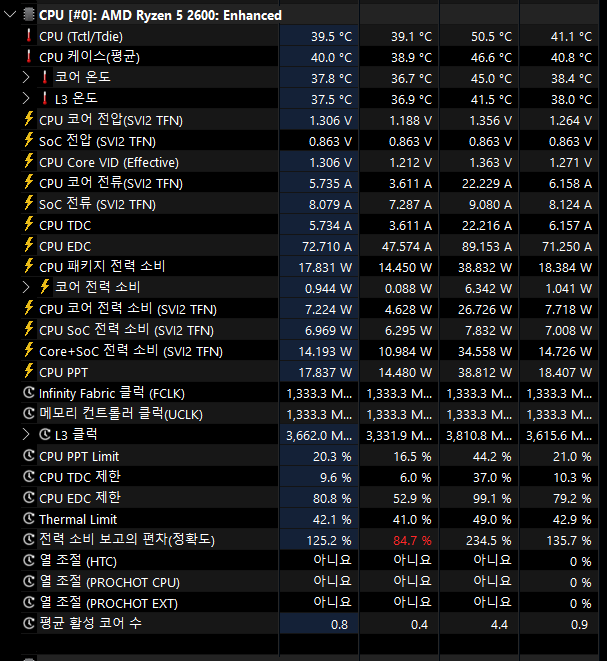Select the CPU 케이스(평균) sensor label
The image size is (607, 661).
click(x=89, y=57)
